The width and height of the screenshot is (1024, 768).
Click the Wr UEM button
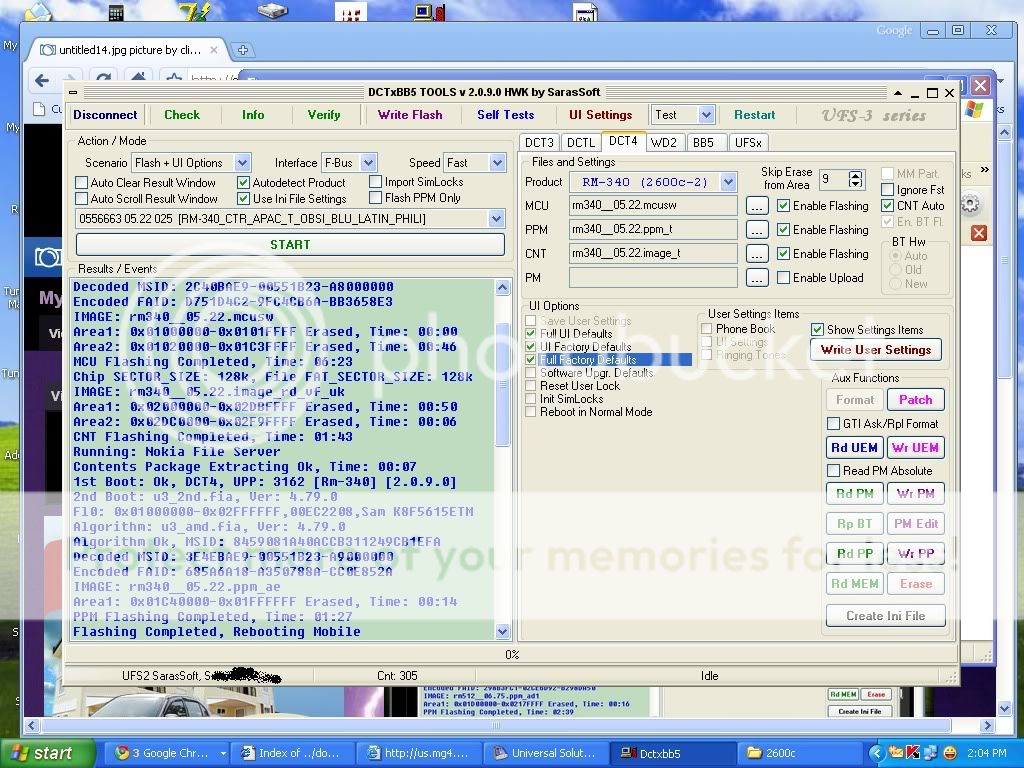[x=916, y=448]
